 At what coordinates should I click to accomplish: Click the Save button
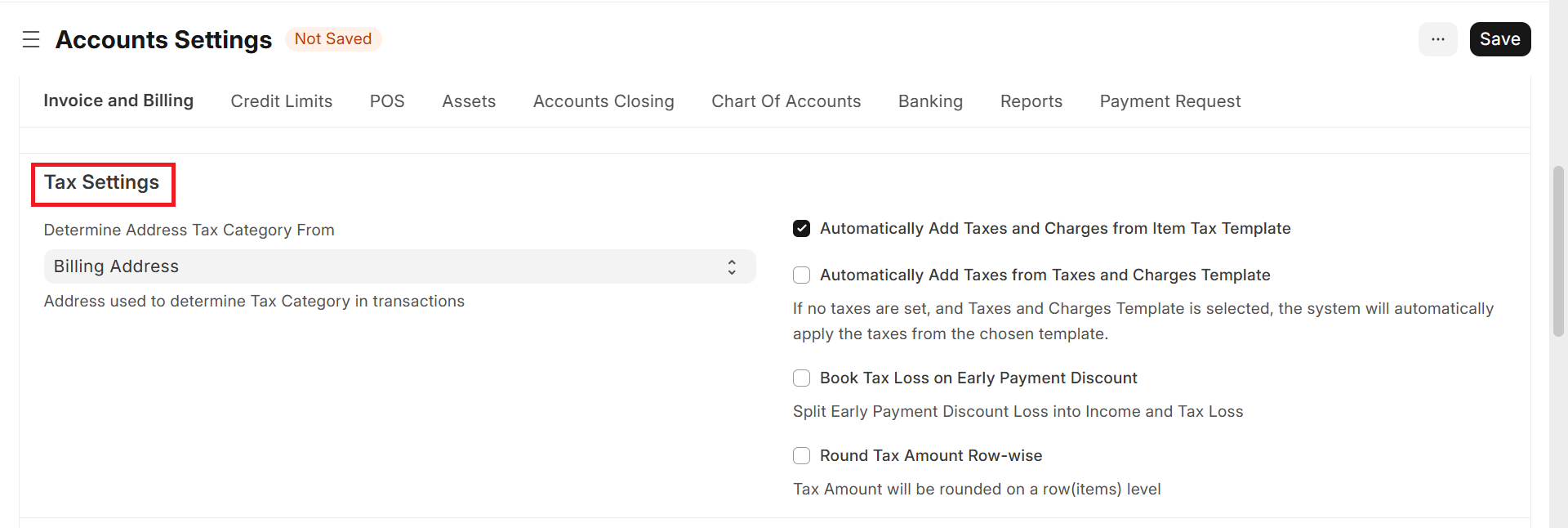(x=1499, y=39)
